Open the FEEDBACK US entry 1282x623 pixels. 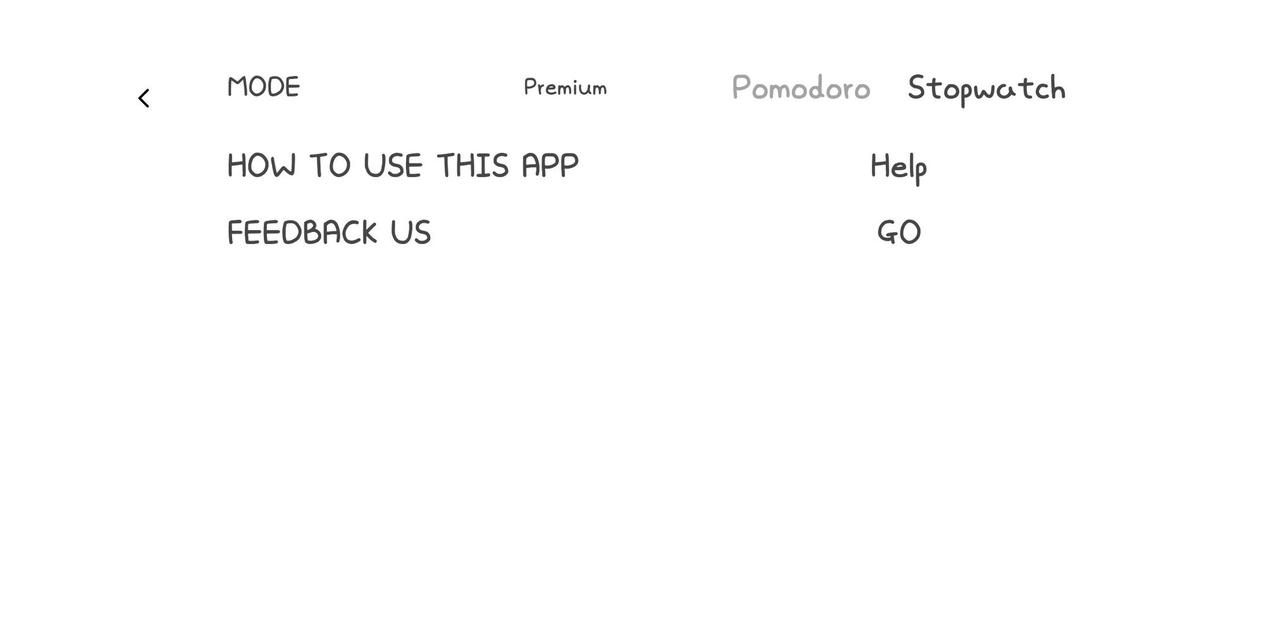[x=329, y=231]
